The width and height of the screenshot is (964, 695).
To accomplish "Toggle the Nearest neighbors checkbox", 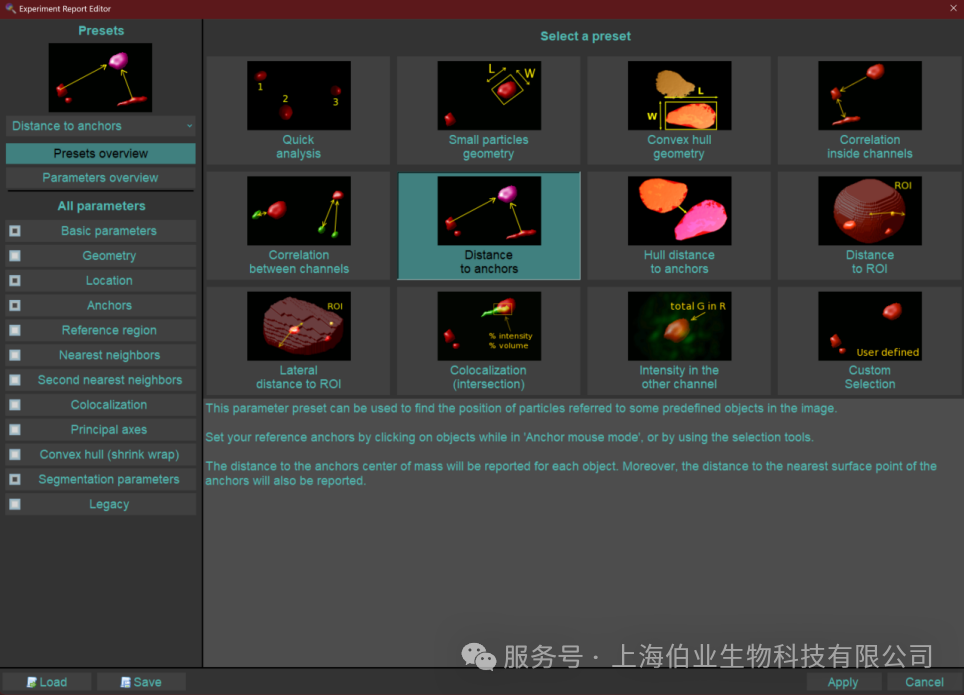I will pos(15,355).
